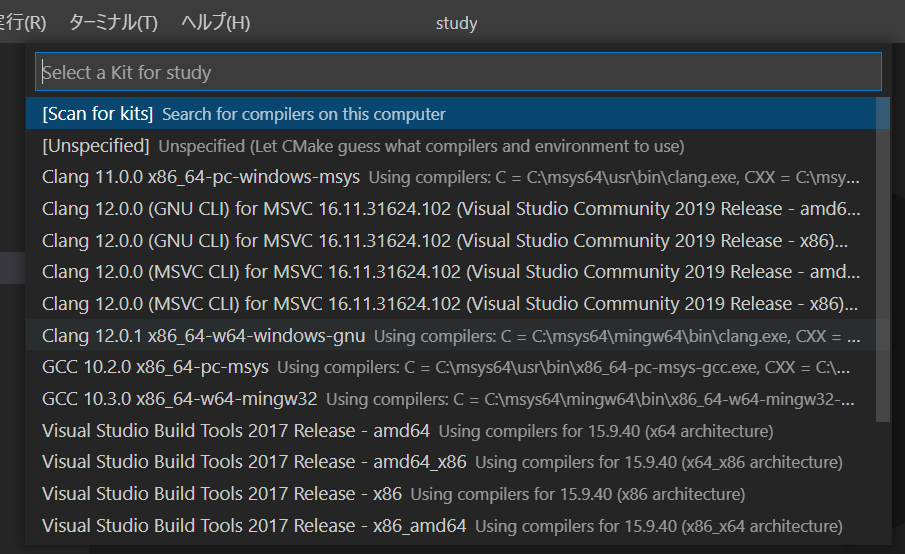Viewport: 905px width, 554px height.
Task: Choose Build Tools 2017 Release amd64_x86 kit
Action: coord(451,462)
